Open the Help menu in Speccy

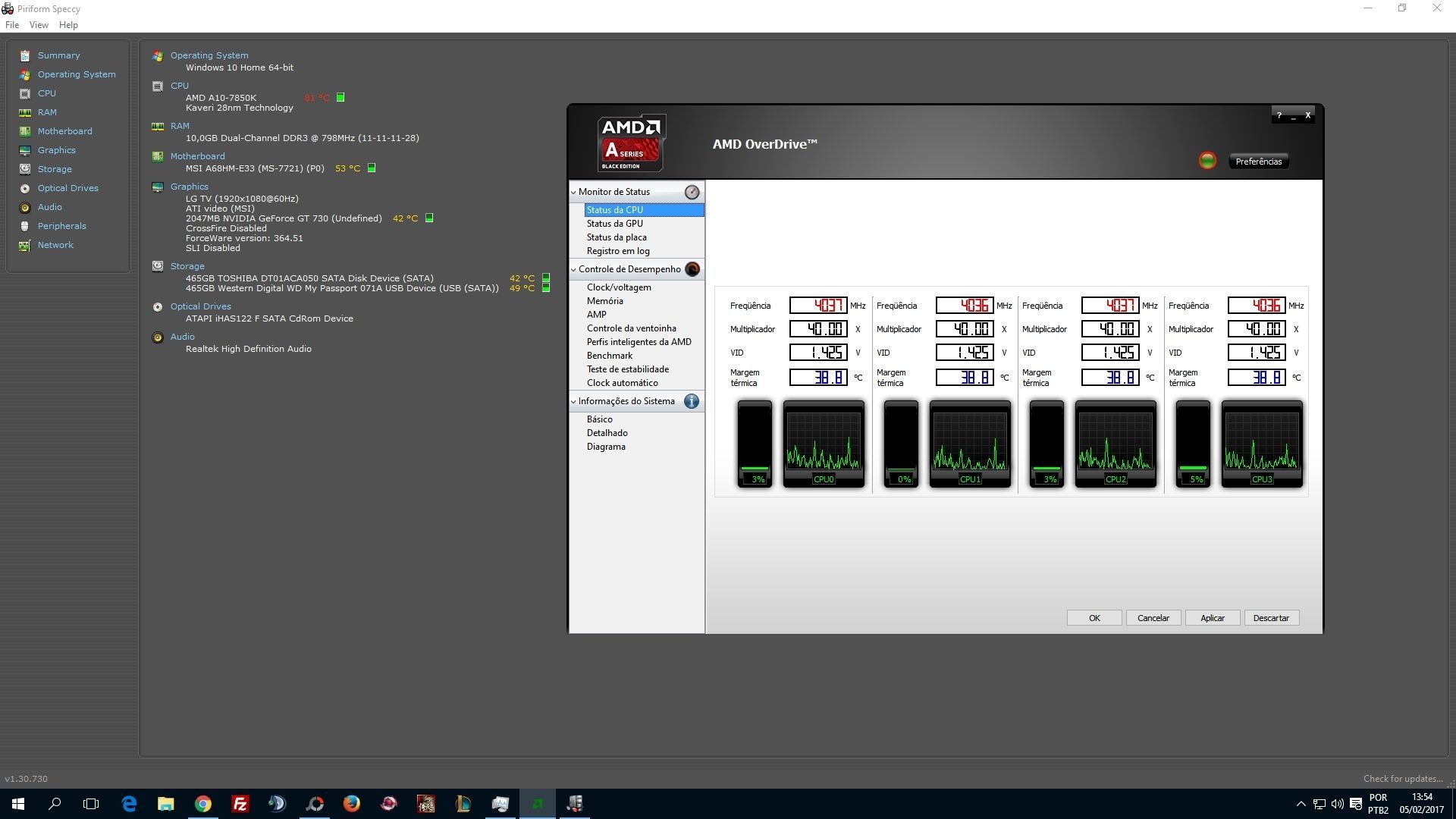click(68, 25)
